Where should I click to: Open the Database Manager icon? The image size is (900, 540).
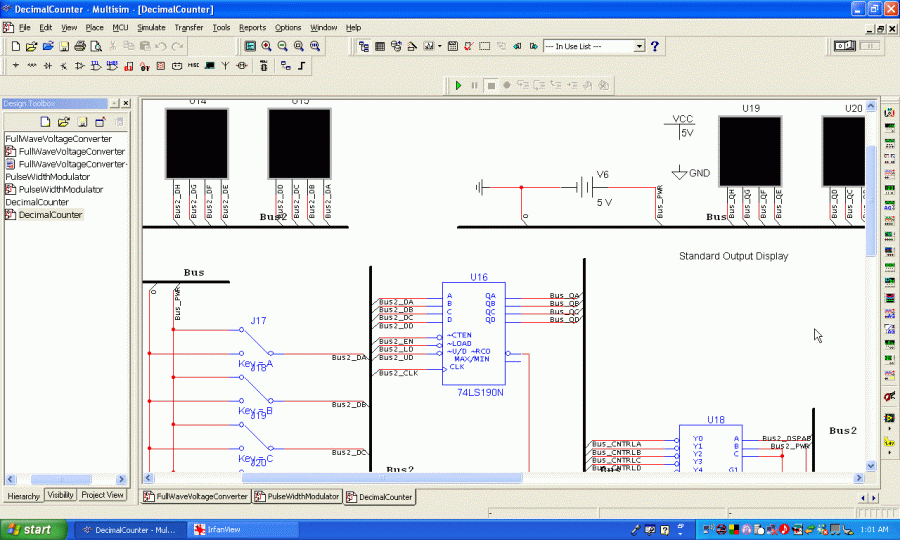pyautogui.click(x=395, y=46)
